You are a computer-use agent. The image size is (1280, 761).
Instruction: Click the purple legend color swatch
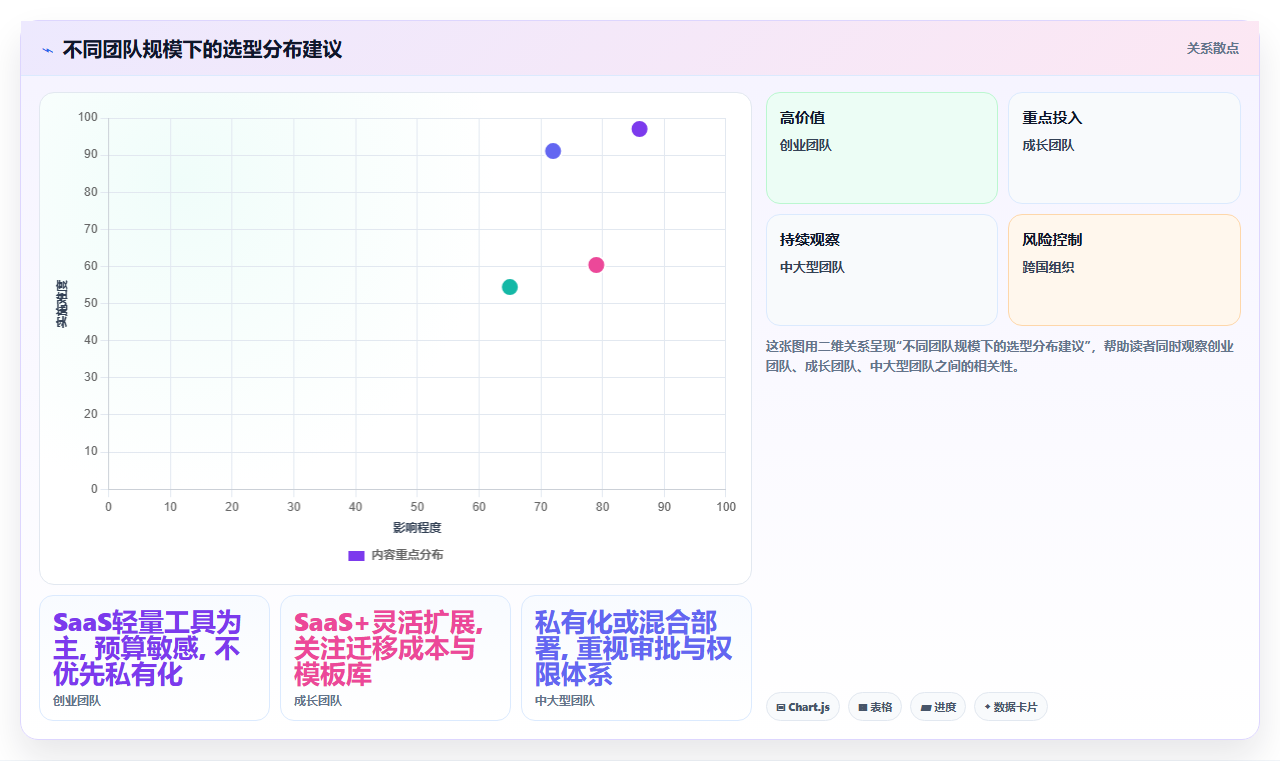click(x=356, y=555)
